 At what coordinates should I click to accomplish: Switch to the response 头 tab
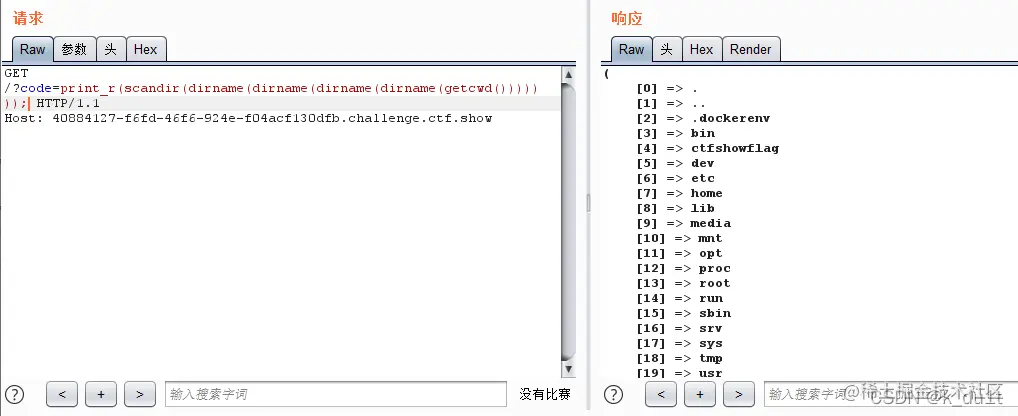pyautogui.click(x=667, y=49)
